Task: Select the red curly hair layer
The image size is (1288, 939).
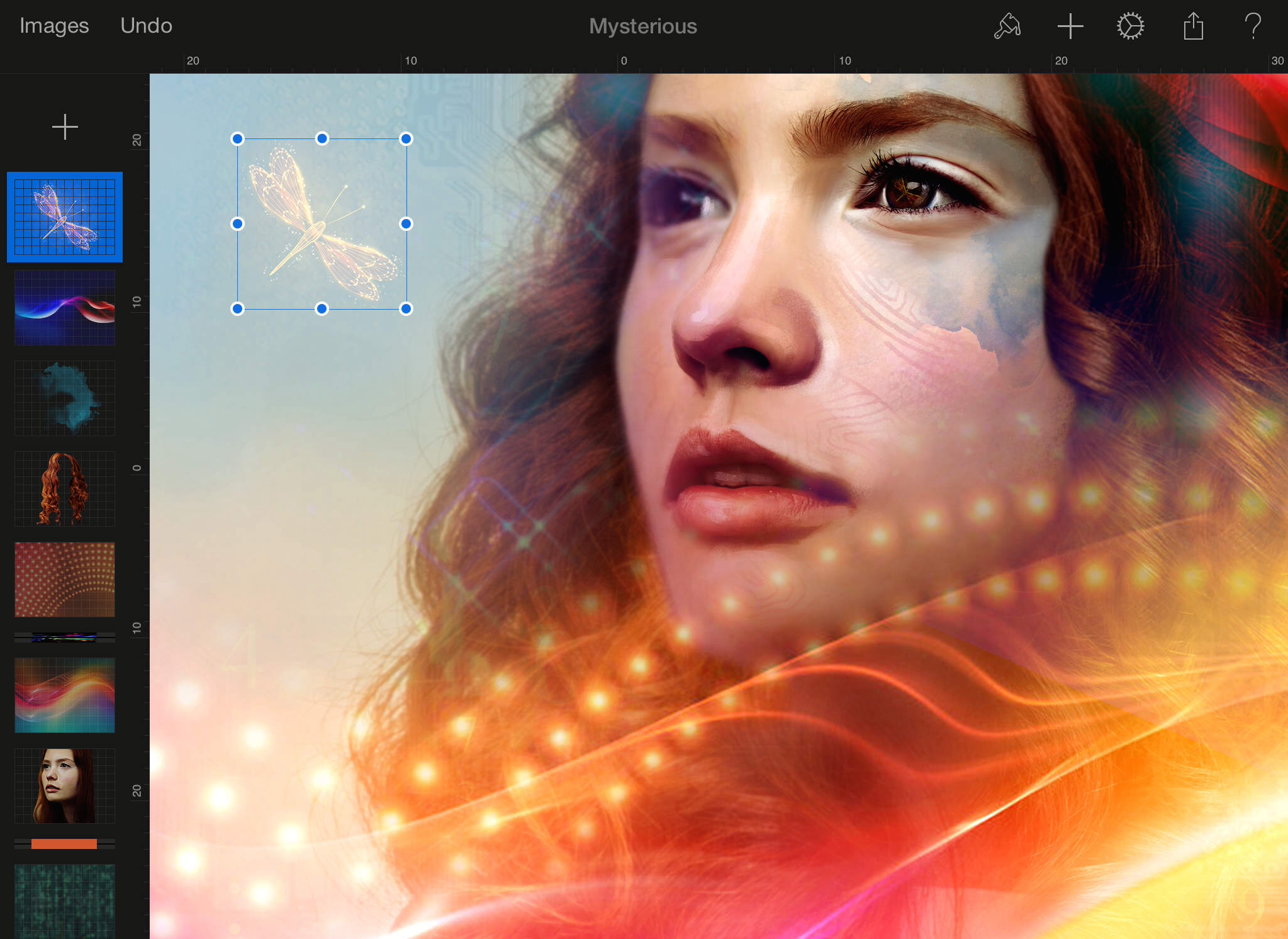Action: point(65,488)
